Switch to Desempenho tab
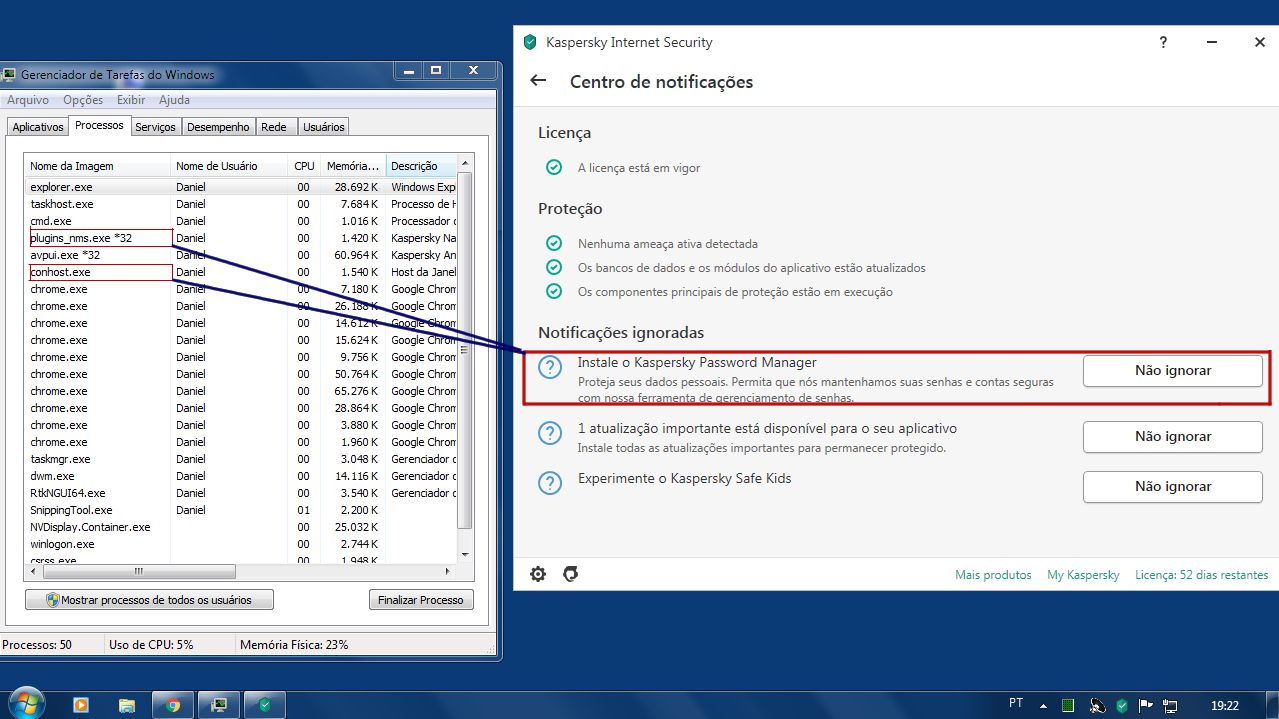Screen dimensions: 1279x719 tap(218, 127)
